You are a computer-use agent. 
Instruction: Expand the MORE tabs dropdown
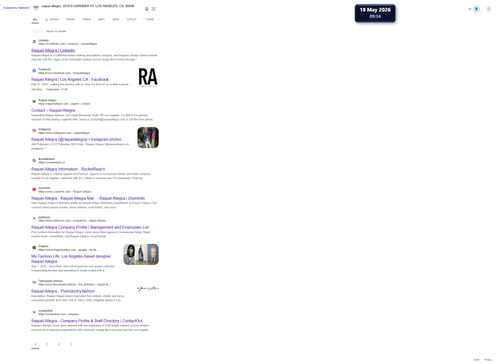pyautogui.click(x=149, y=19)
